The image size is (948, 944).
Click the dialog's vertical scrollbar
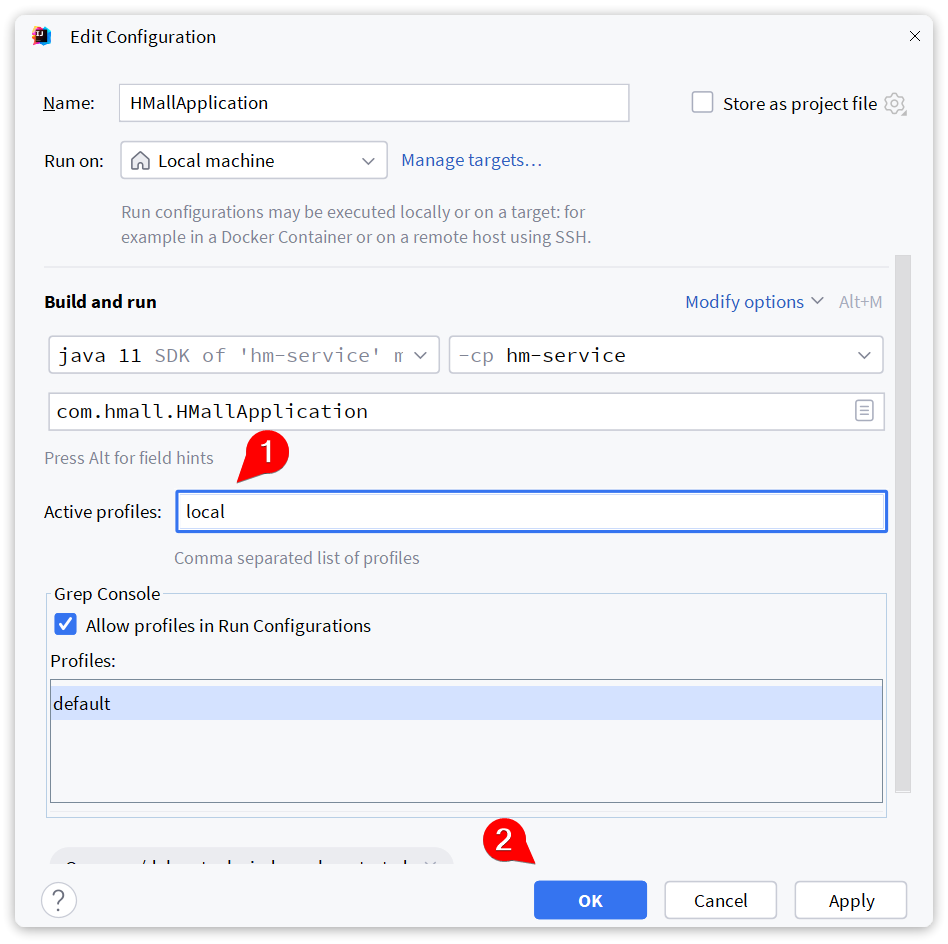pos(903,520)
